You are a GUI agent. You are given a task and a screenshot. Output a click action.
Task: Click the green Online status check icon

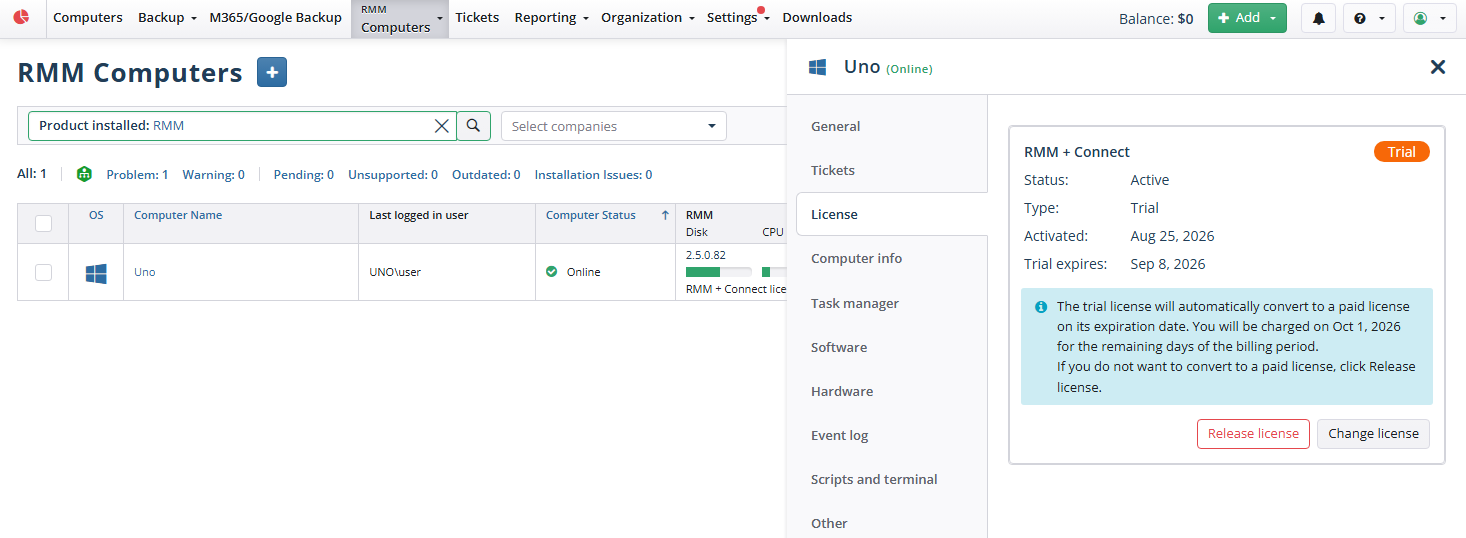tap(552, 272)
